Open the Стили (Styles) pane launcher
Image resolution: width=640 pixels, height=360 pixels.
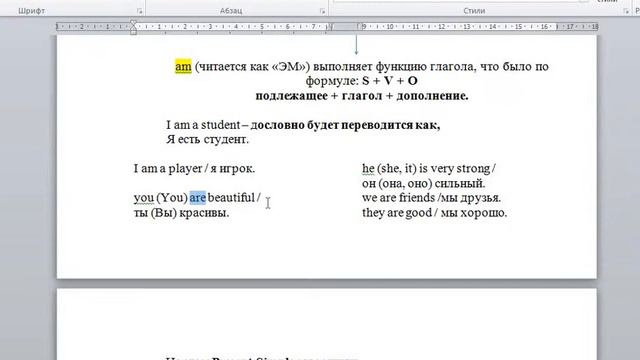pyautogui.click(x=626, y=11)
